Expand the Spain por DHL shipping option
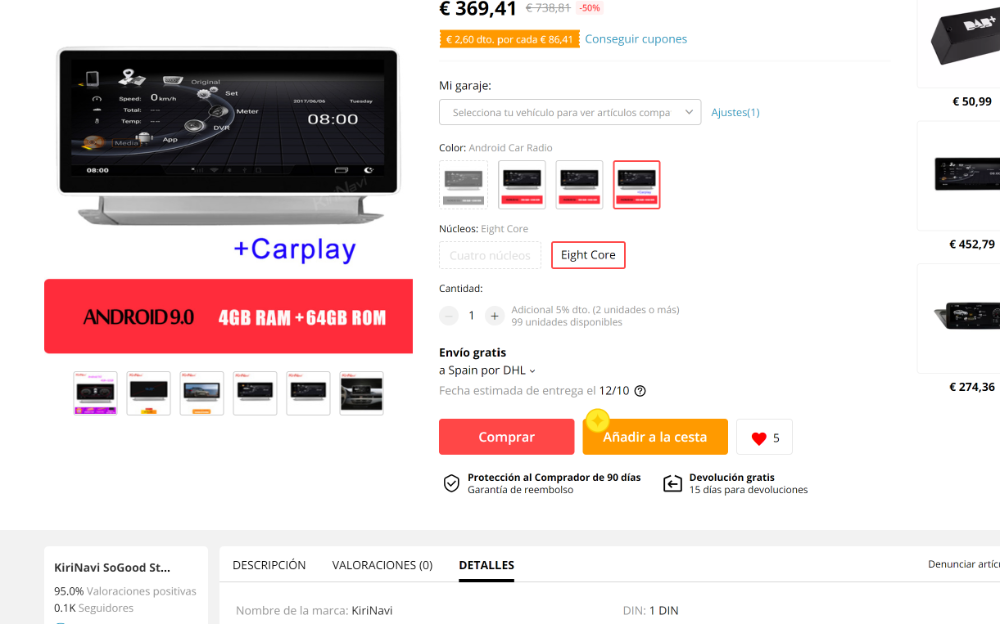This screenshot has width=1000, height=624. coord(487,371)
